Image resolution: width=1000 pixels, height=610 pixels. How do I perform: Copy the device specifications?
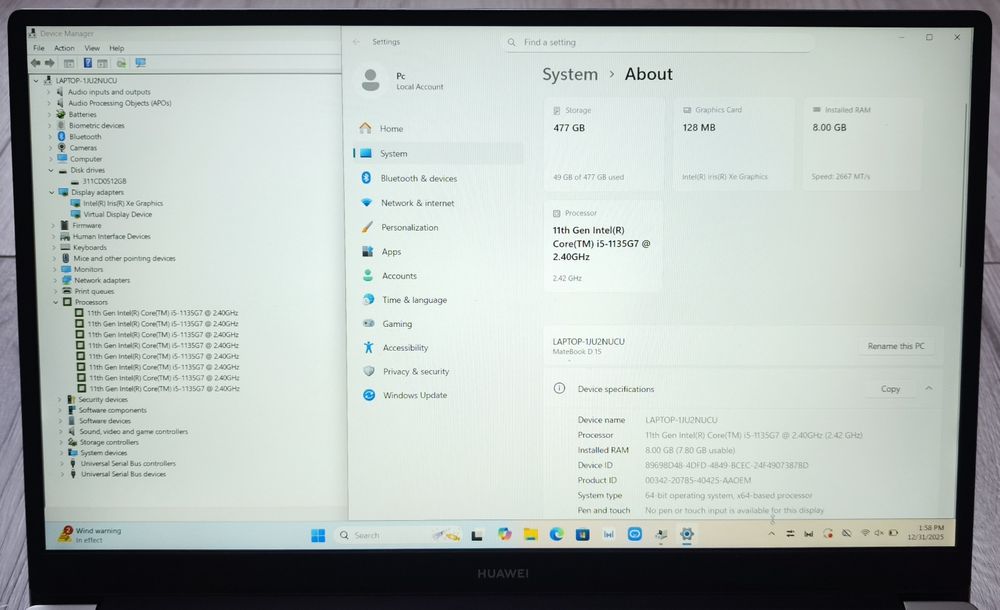890,389
